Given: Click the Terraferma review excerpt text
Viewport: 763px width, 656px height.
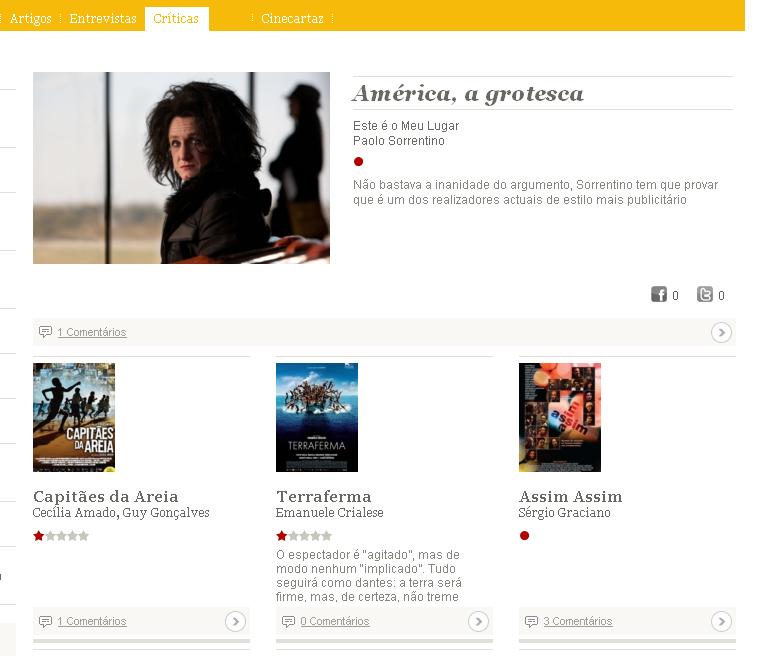Looking at the screenshot, I should (368, 576).
